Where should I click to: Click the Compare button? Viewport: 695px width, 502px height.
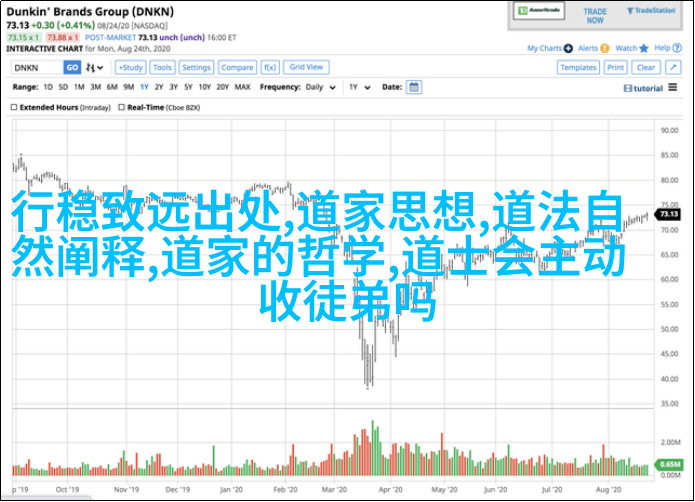tap(237, 68)
